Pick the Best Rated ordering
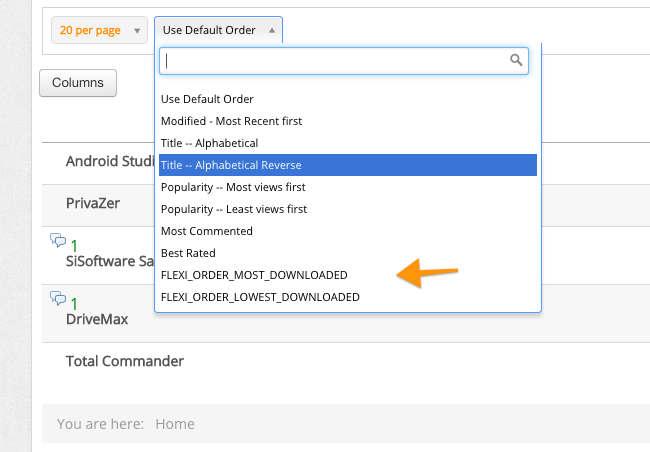This screenshot has height=452, width=650. pyautogui.click(x=348, y=253)
